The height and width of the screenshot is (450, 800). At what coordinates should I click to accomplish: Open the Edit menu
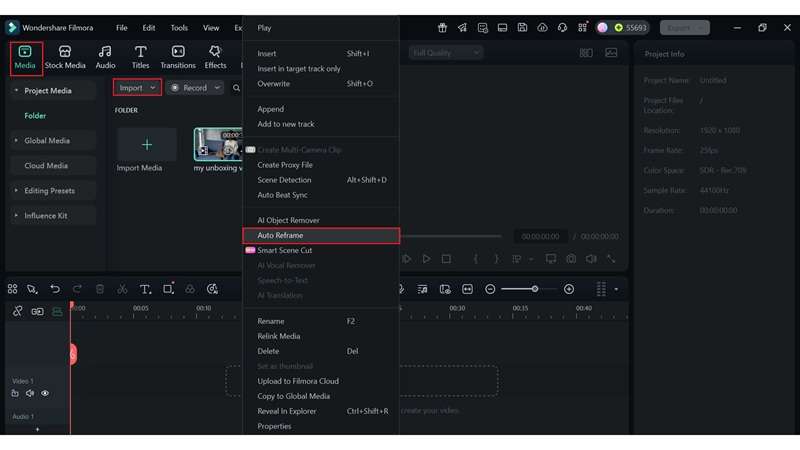coord(148,28)
